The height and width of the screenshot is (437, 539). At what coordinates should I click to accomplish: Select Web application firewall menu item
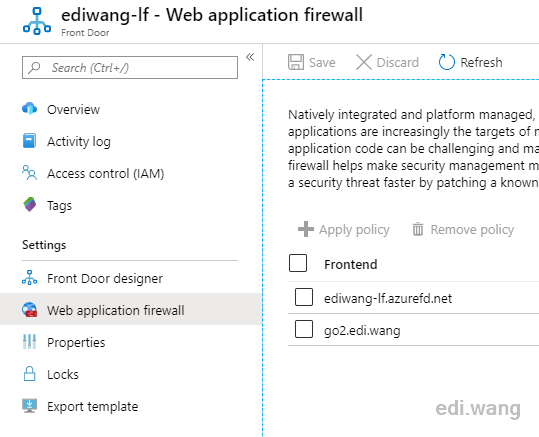coord(130,310)
